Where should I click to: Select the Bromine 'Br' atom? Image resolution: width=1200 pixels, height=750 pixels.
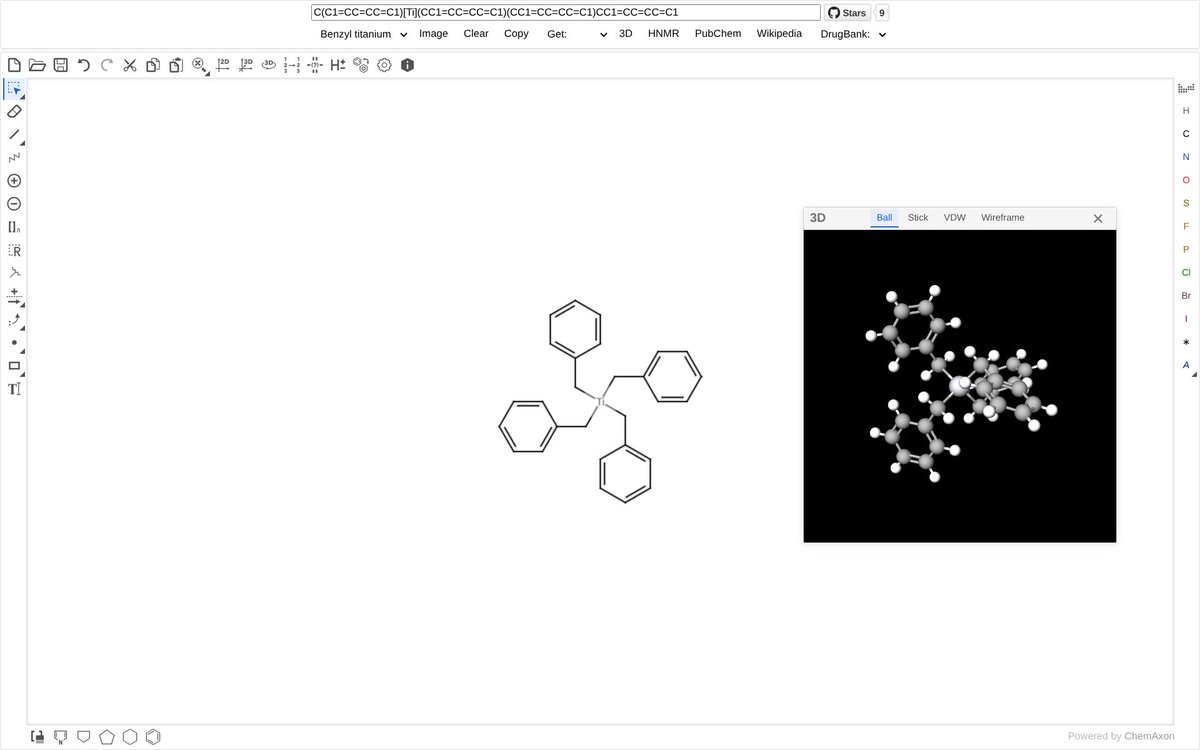(1186, 295)
